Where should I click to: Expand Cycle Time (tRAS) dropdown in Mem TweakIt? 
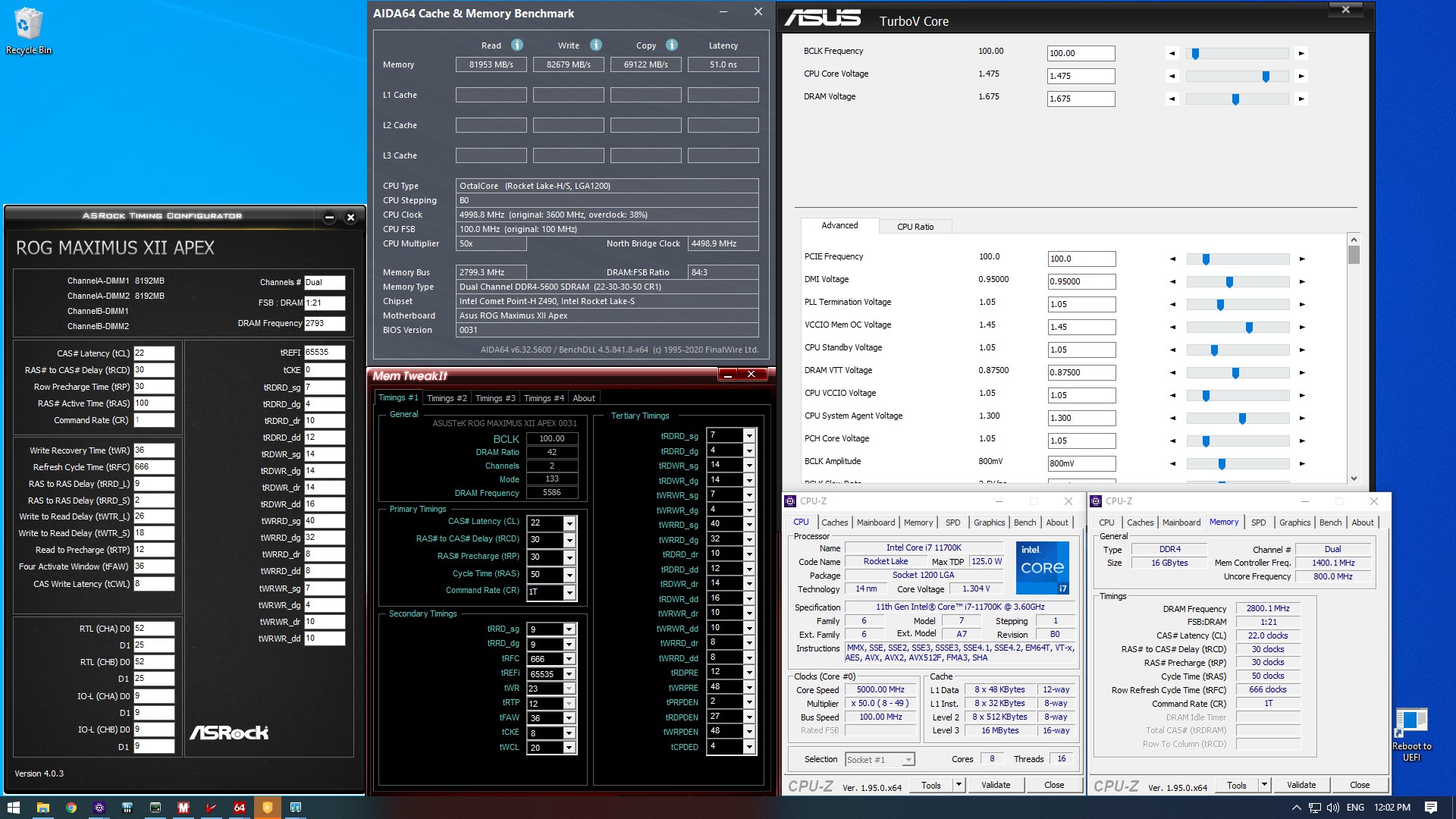point(570,575)
